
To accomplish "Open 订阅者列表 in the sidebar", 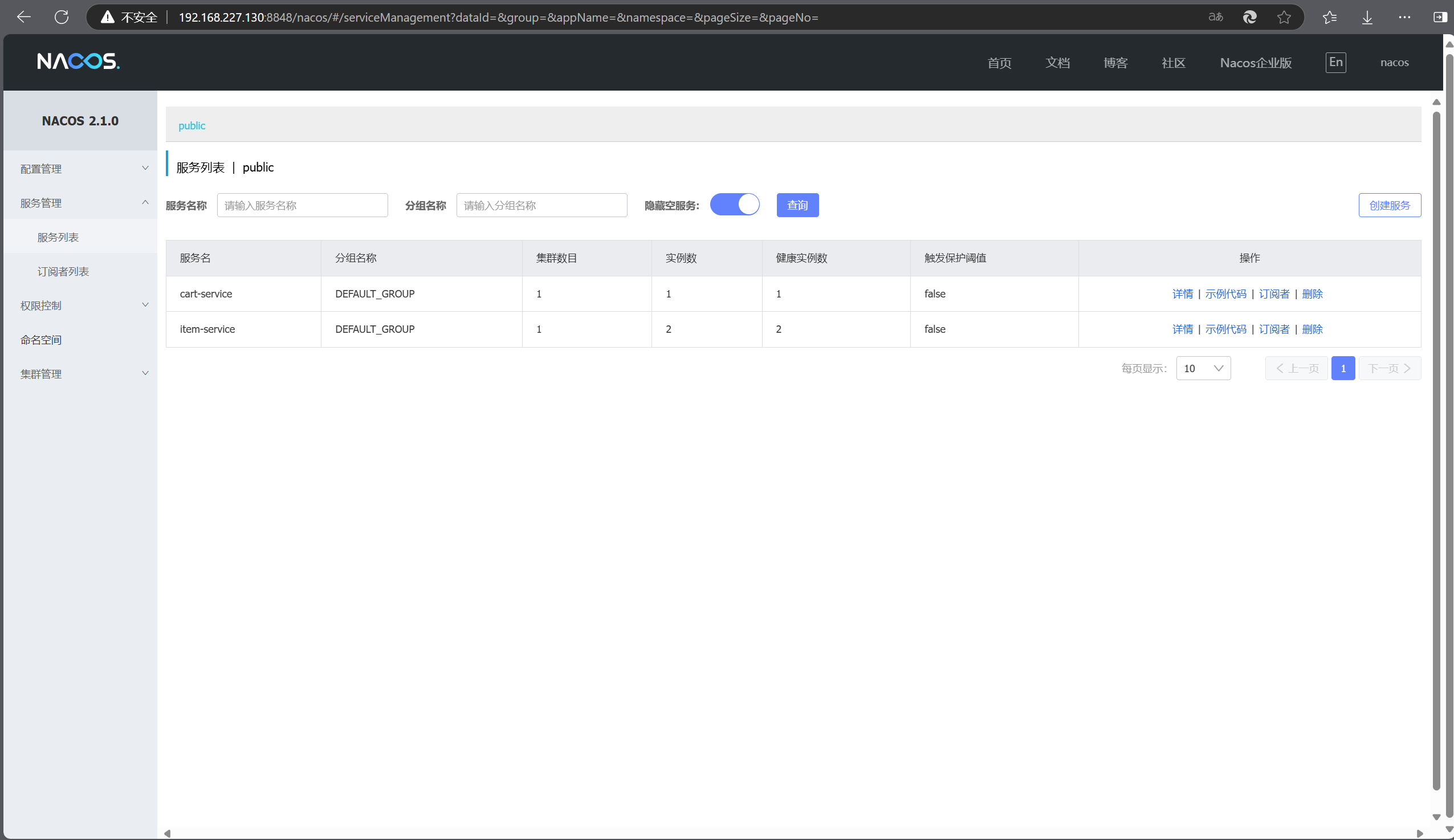I will (x=63, y=271).
